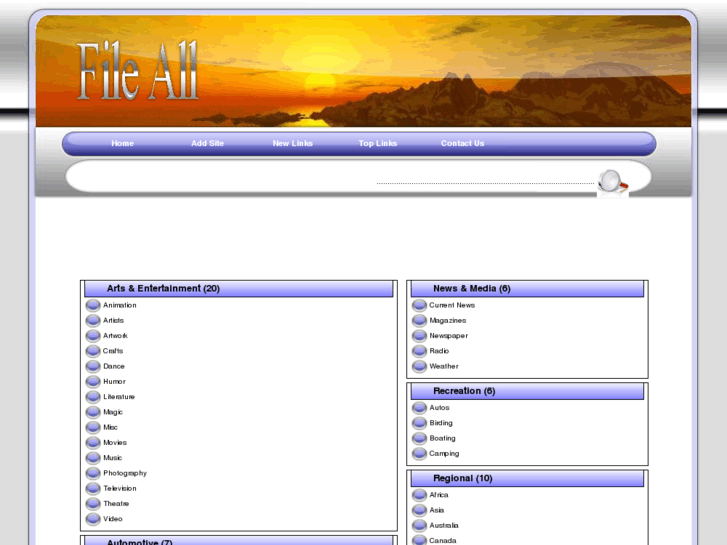Open the Weather link
This screenshot has height=545, width=727.
tap(444, 366)
